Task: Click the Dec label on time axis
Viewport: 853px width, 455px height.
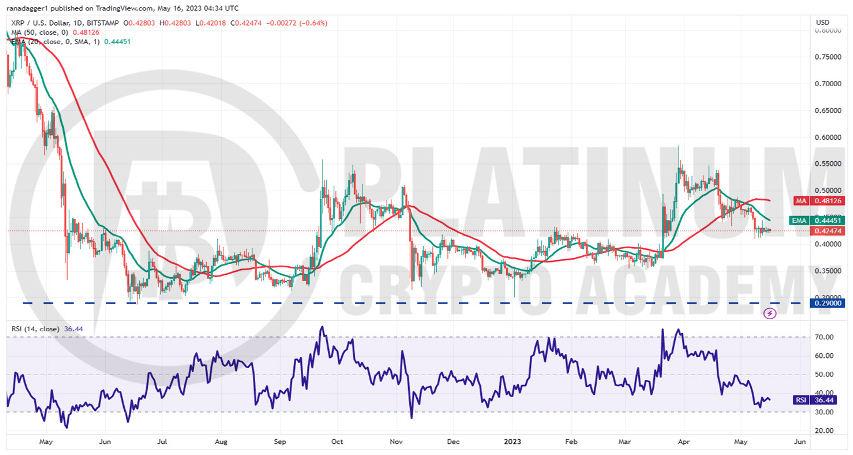Action: pyautogui.click(x=453, y=441)
